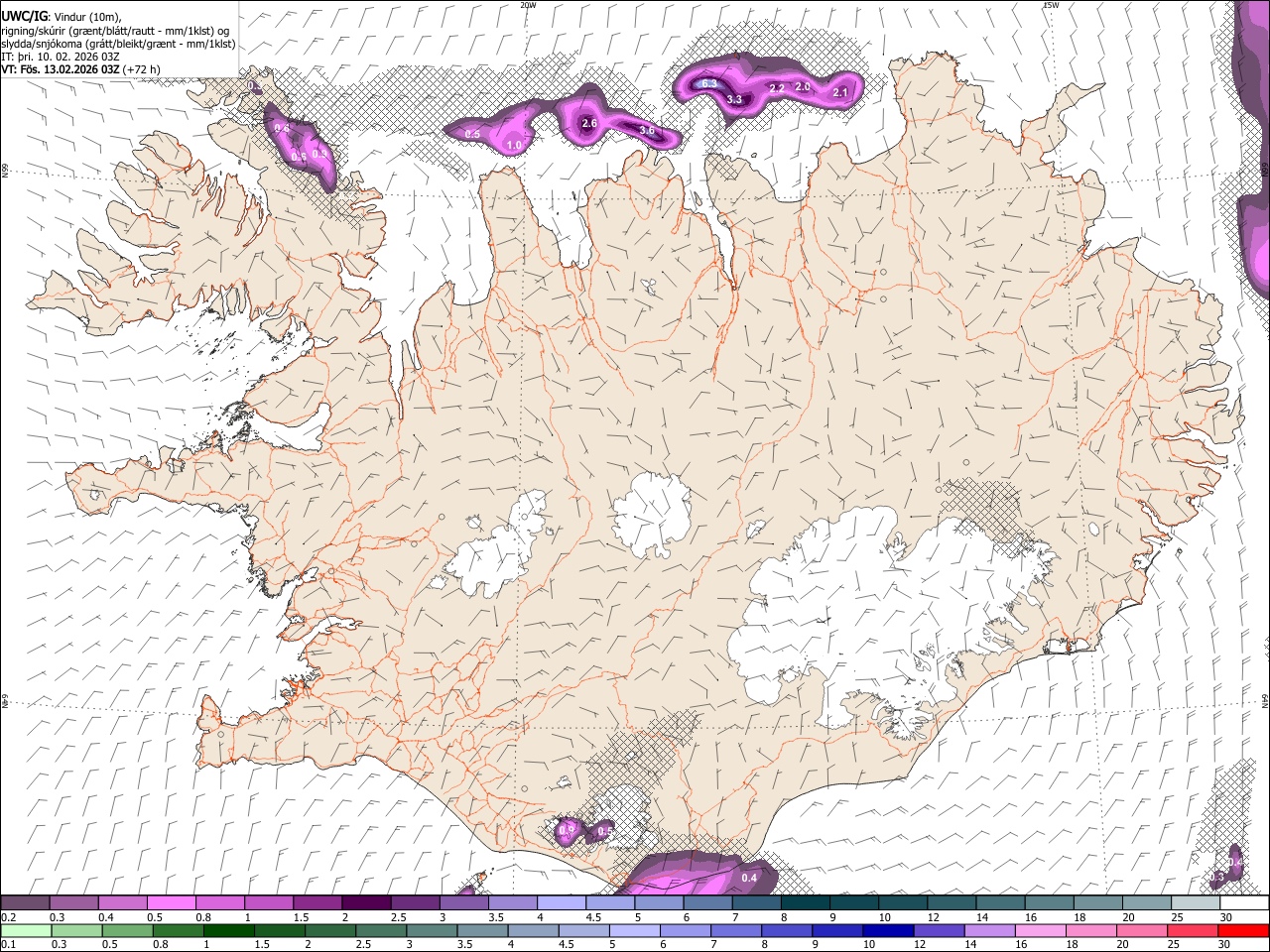Click the 2.2 precipitation value label
Viewport: 1270px width, 952px height.
(777, 88)
